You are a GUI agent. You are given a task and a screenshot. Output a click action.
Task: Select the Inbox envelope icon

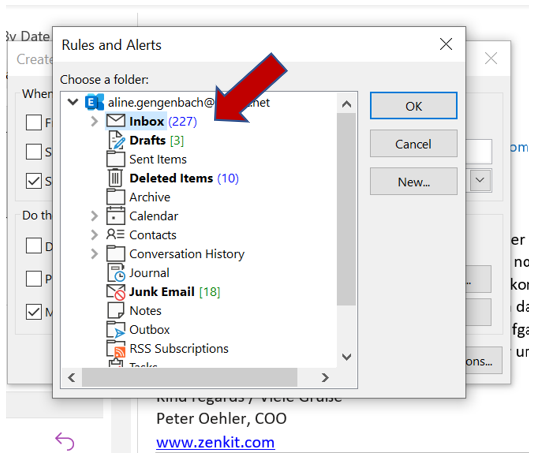click(x=115, y=121)
